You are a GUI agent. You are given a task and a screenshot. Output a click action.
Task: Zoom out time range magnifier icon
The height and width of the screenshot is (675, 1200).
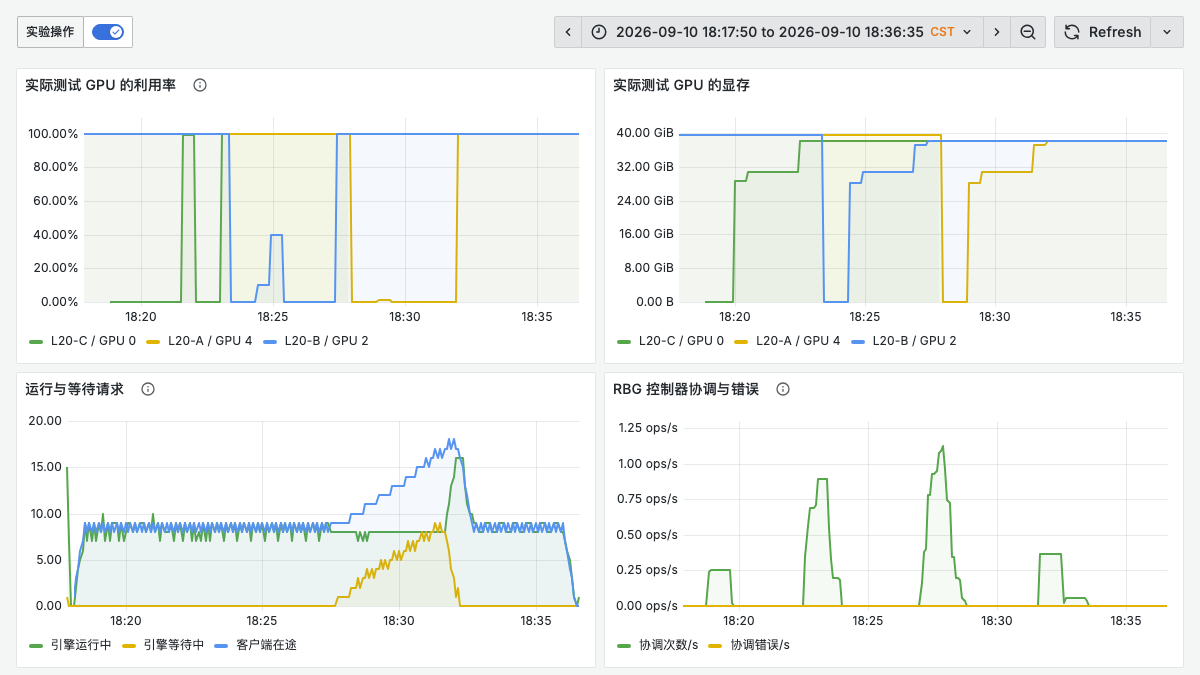point(1028,32)
